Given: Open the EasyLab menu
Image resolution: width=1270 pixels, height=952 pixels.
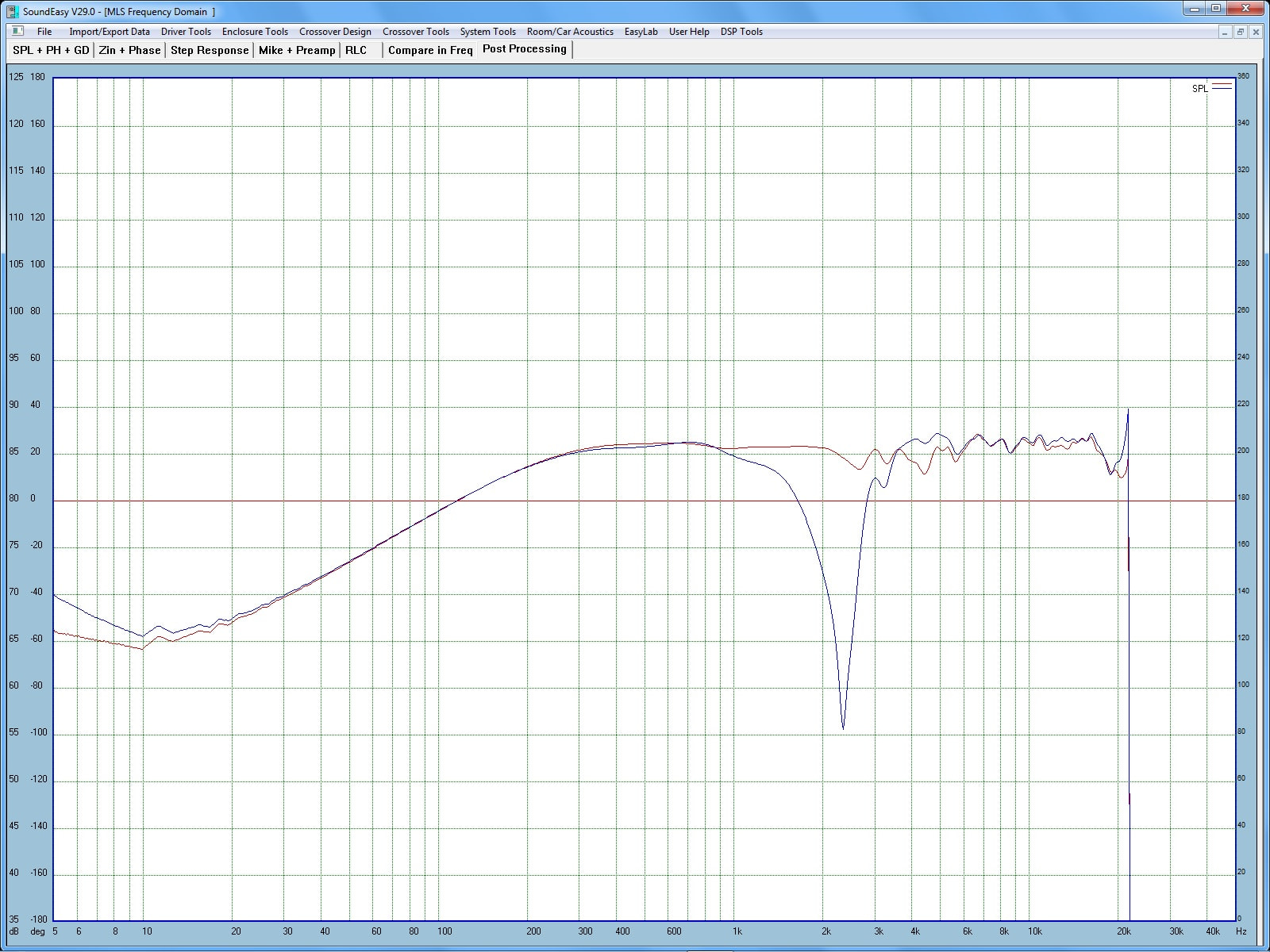Looking at the screenshot, I should [x=641, y=32].
